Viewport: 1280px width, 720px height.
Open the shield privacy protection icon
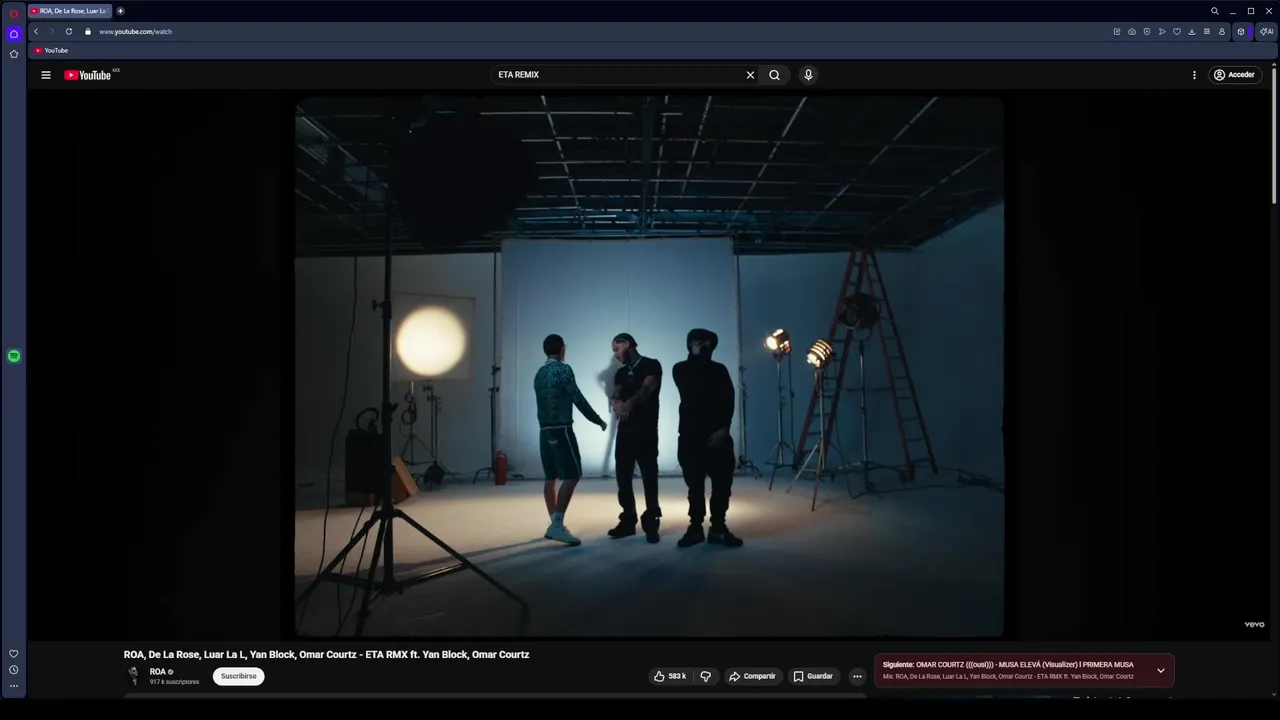[x=1147, y=31]
